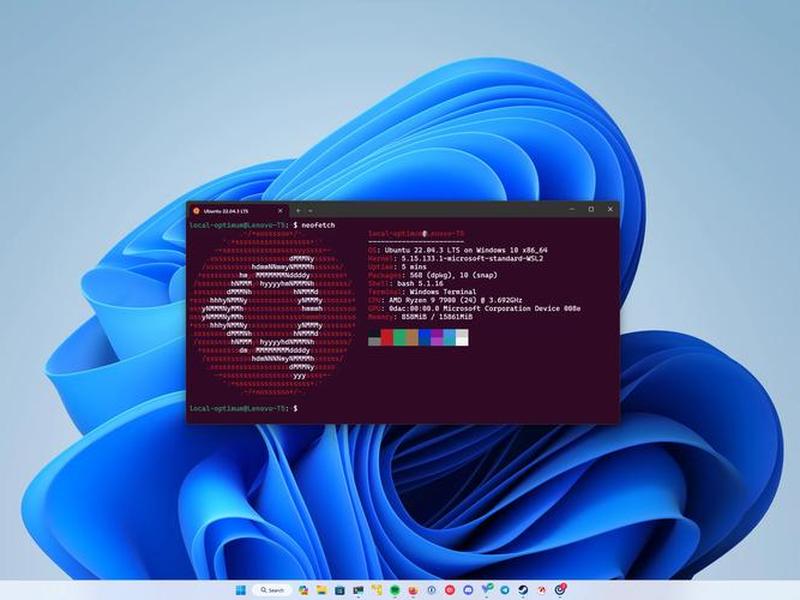Click the neofetch command text
The width and height of the screenshot is (800, 600).
[x=318, y=225]
